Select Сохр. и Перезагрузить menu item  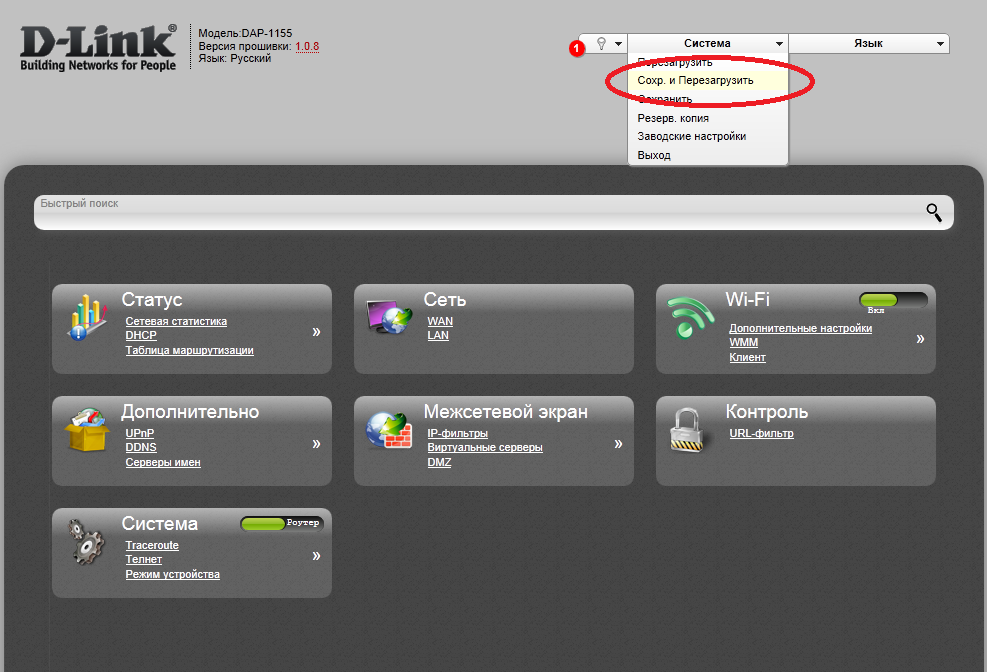tap(695, 80)
